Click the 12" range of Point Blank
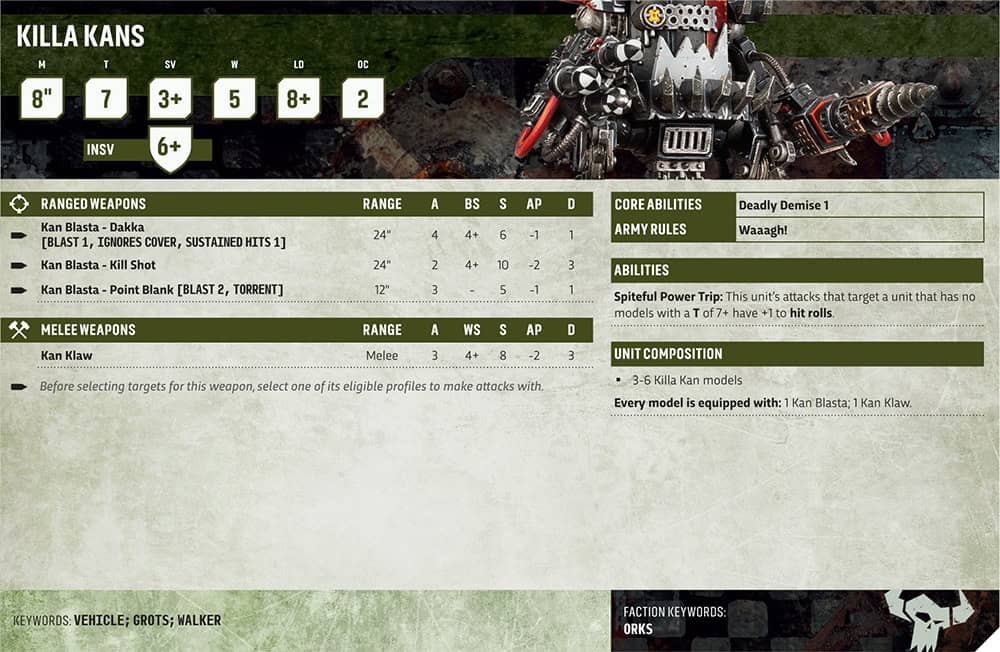1000x652 pixels. (x=382, y=290)
